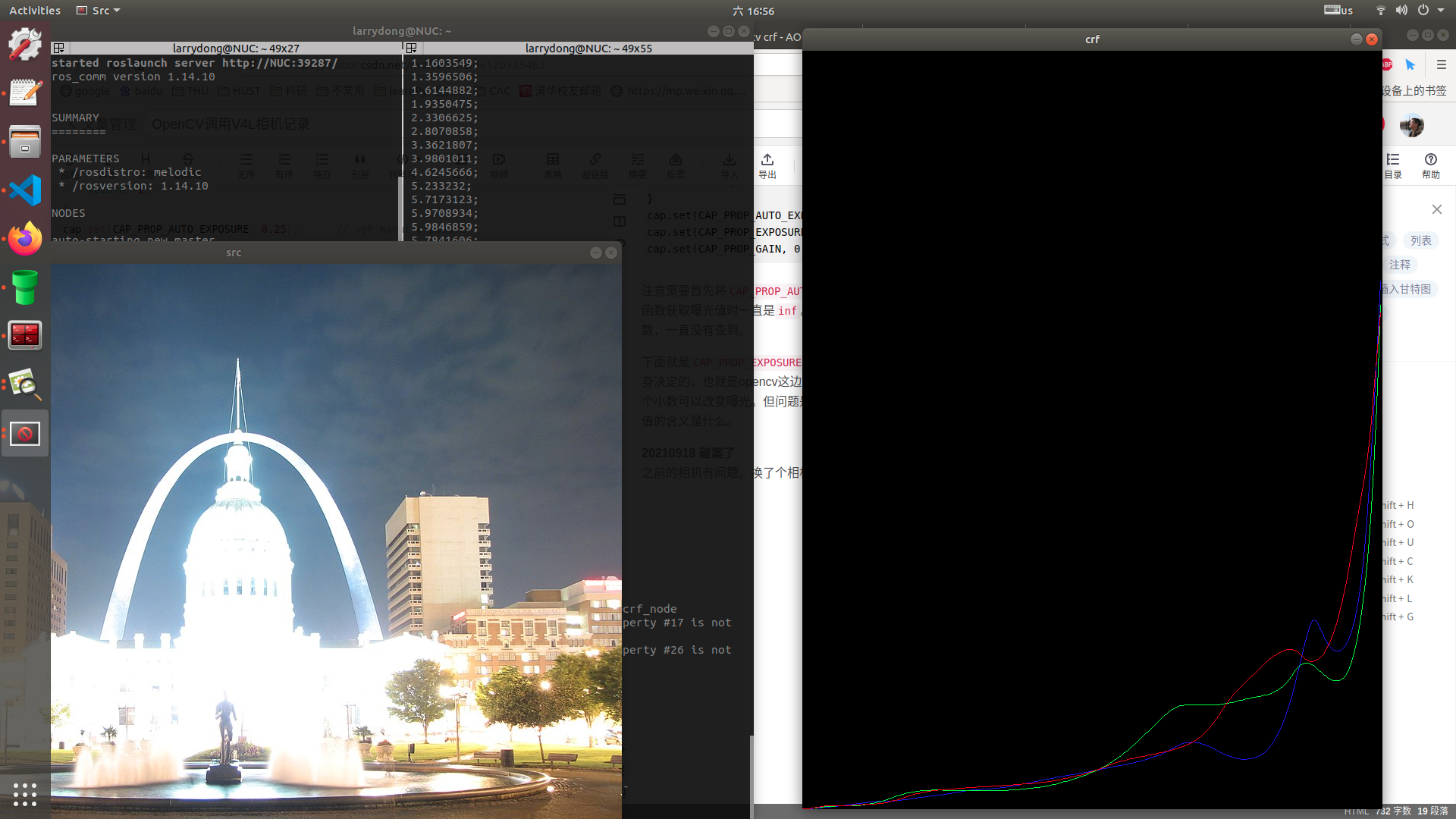
Task: Minimize the crf window
Action: [x=1356, y=39]
